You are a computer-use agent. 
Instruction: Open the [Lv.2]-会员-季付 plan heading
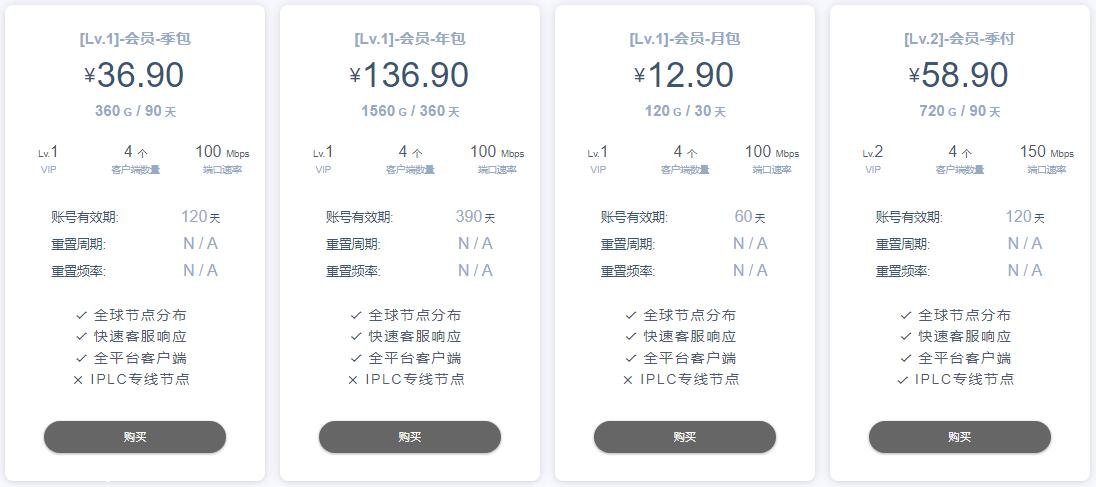pyautogui.click(x=960, y=39)
